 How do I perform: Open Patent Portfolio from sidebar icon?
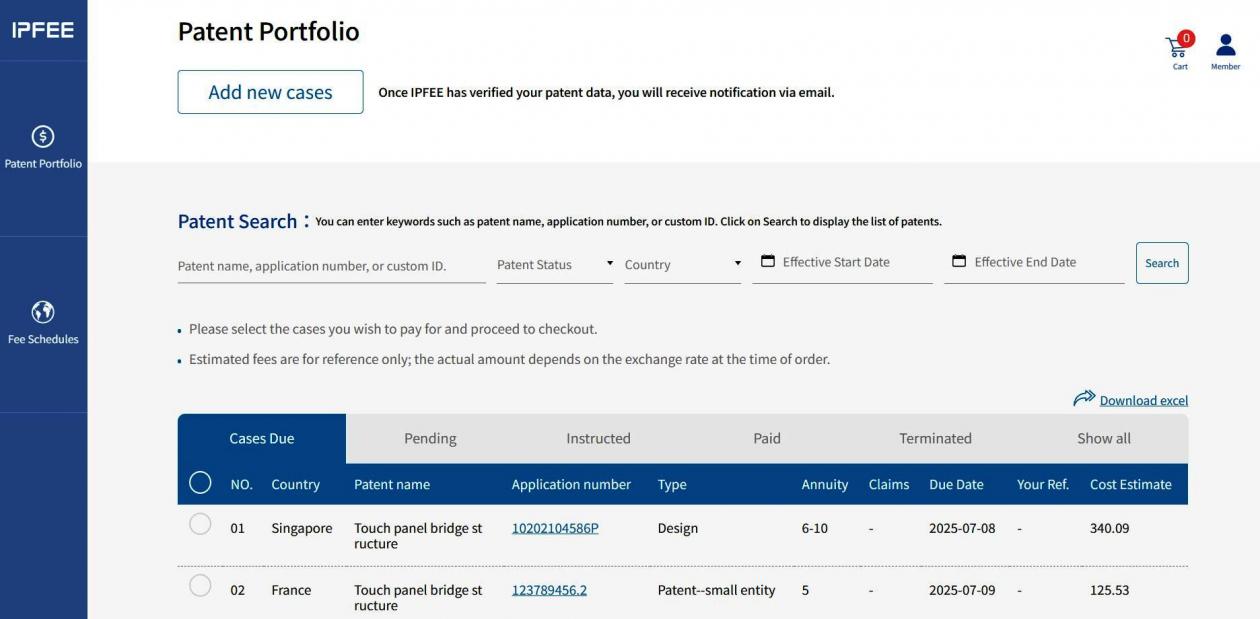point(43,137)
